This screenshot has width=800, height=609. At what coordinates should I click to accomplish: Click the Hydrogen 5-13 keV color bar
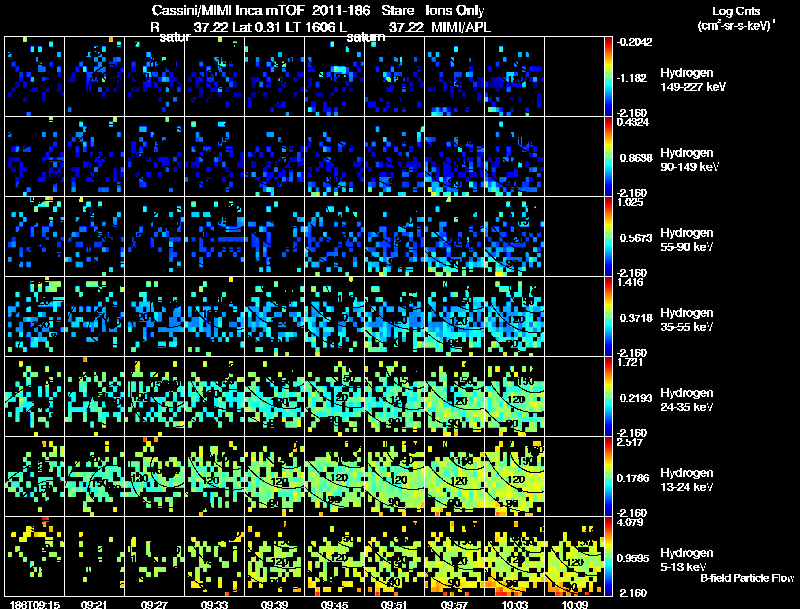(x=608, y=556)
